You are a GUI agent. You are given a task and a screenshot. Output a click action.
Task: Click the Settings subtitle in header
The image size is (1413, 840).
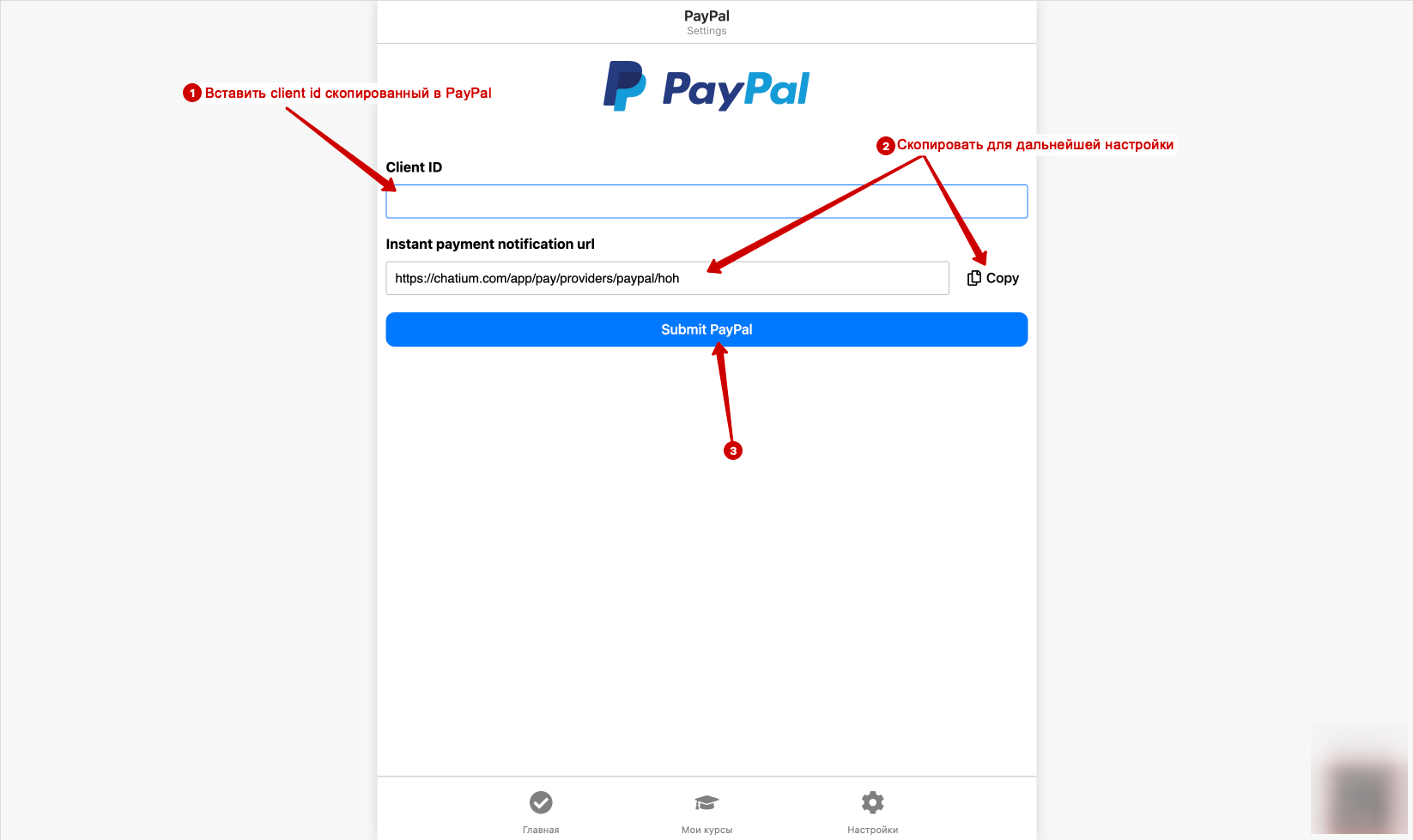(x=706, y=31)
